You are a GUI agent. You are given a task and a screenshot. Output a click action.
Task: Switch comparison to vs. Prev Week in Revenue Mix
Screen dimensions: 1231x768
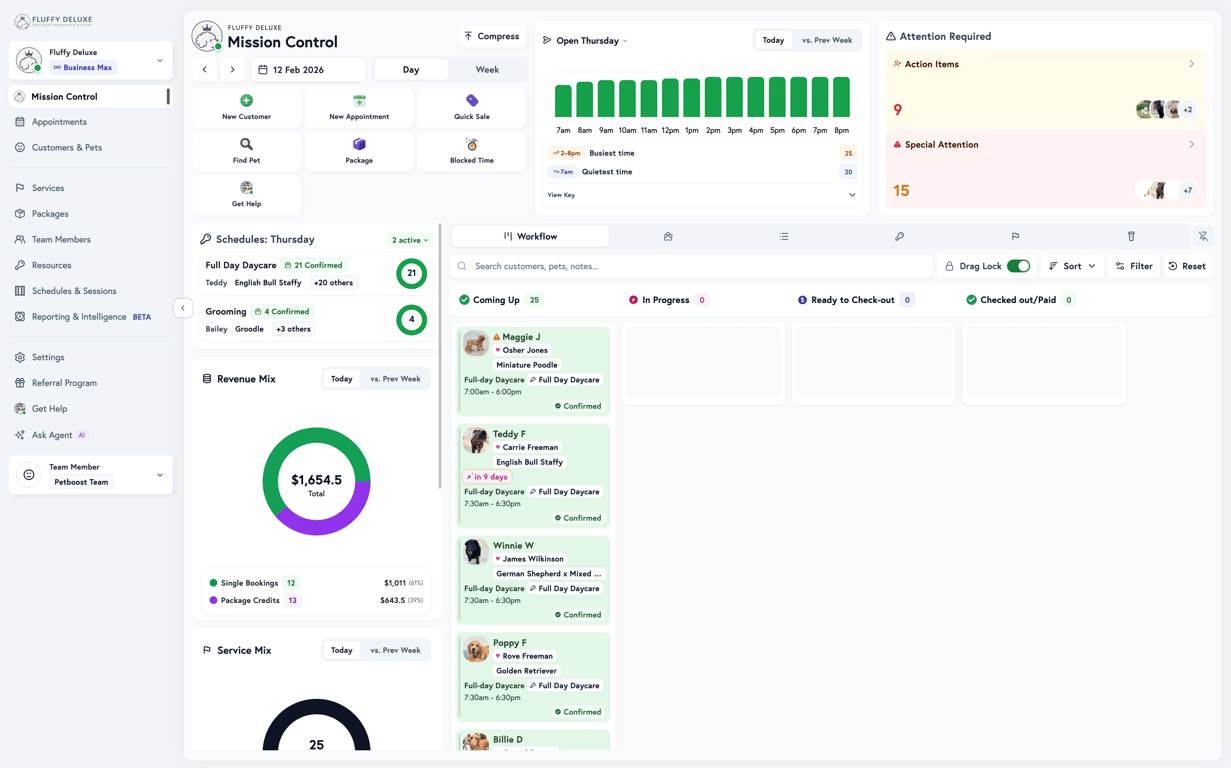[x=397, y=378]
